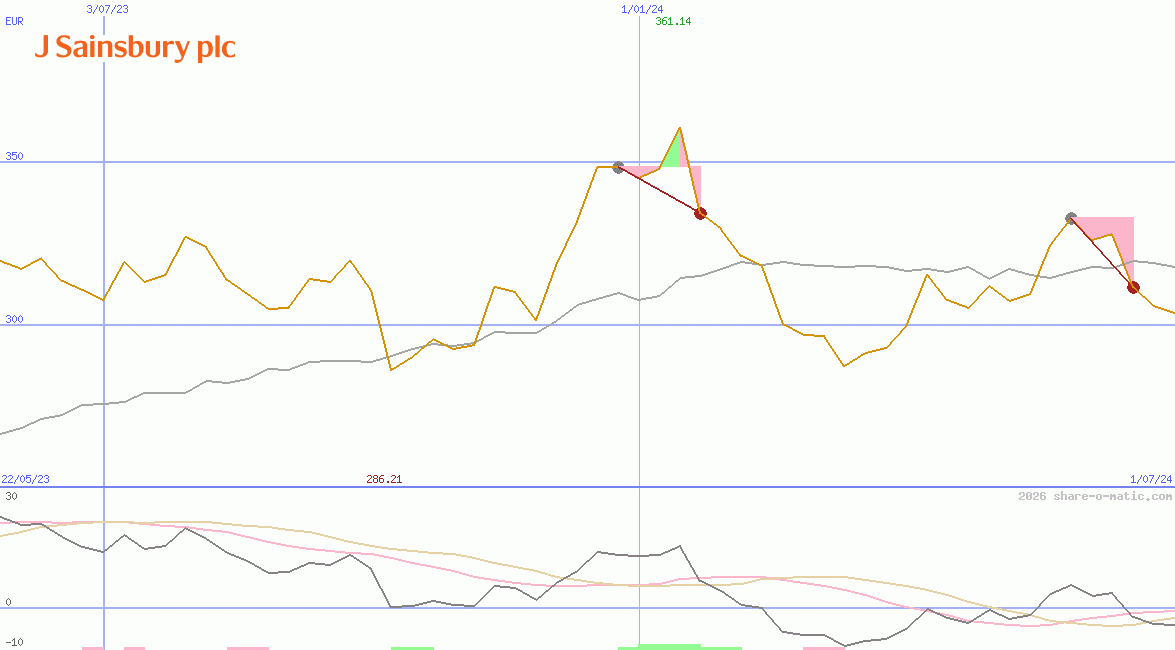Click the 1/07/24 end date label

point(1151,479)
